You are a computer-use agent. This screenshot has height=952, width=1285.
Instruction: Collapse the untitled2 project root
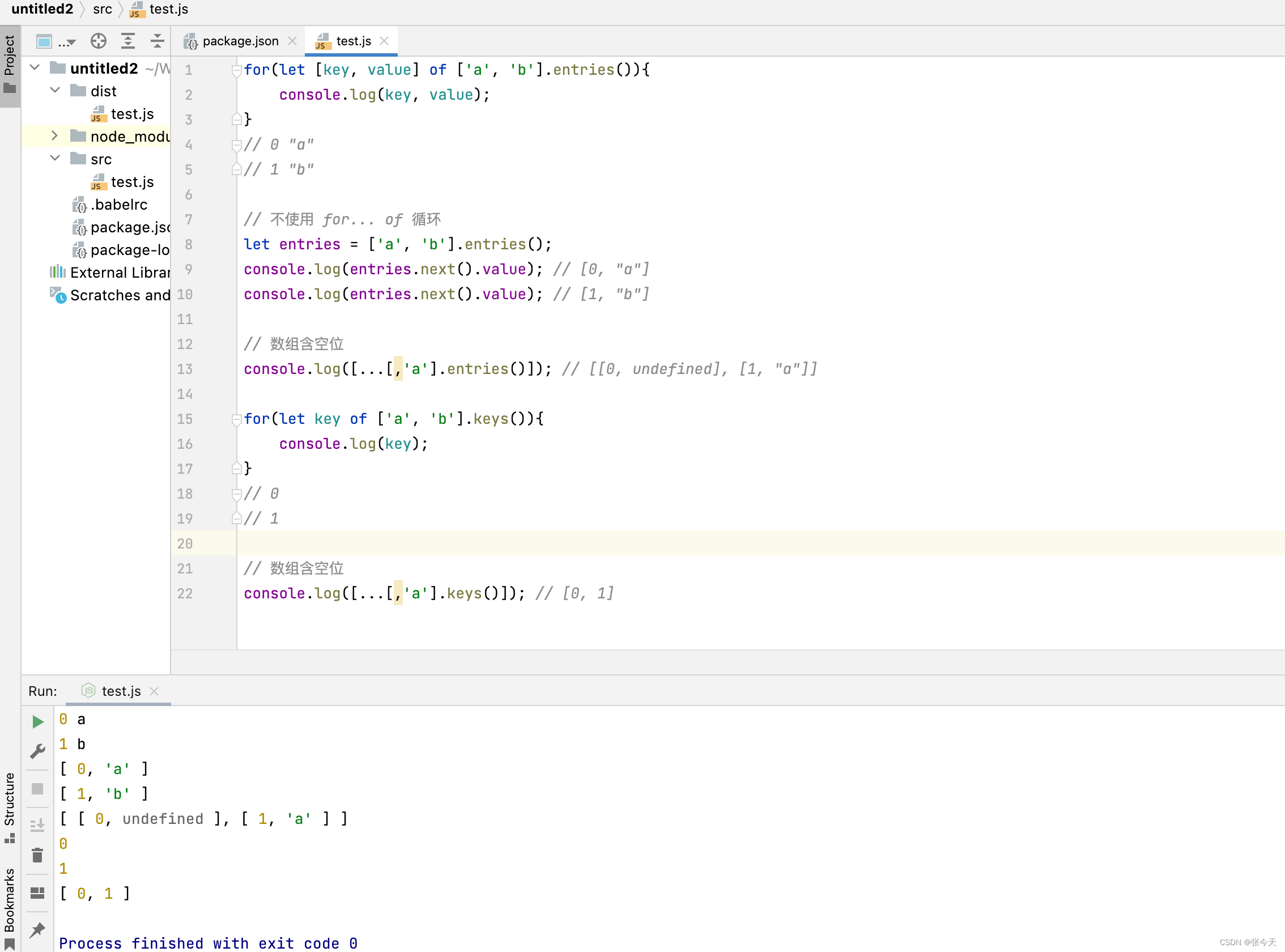(35, 67)
